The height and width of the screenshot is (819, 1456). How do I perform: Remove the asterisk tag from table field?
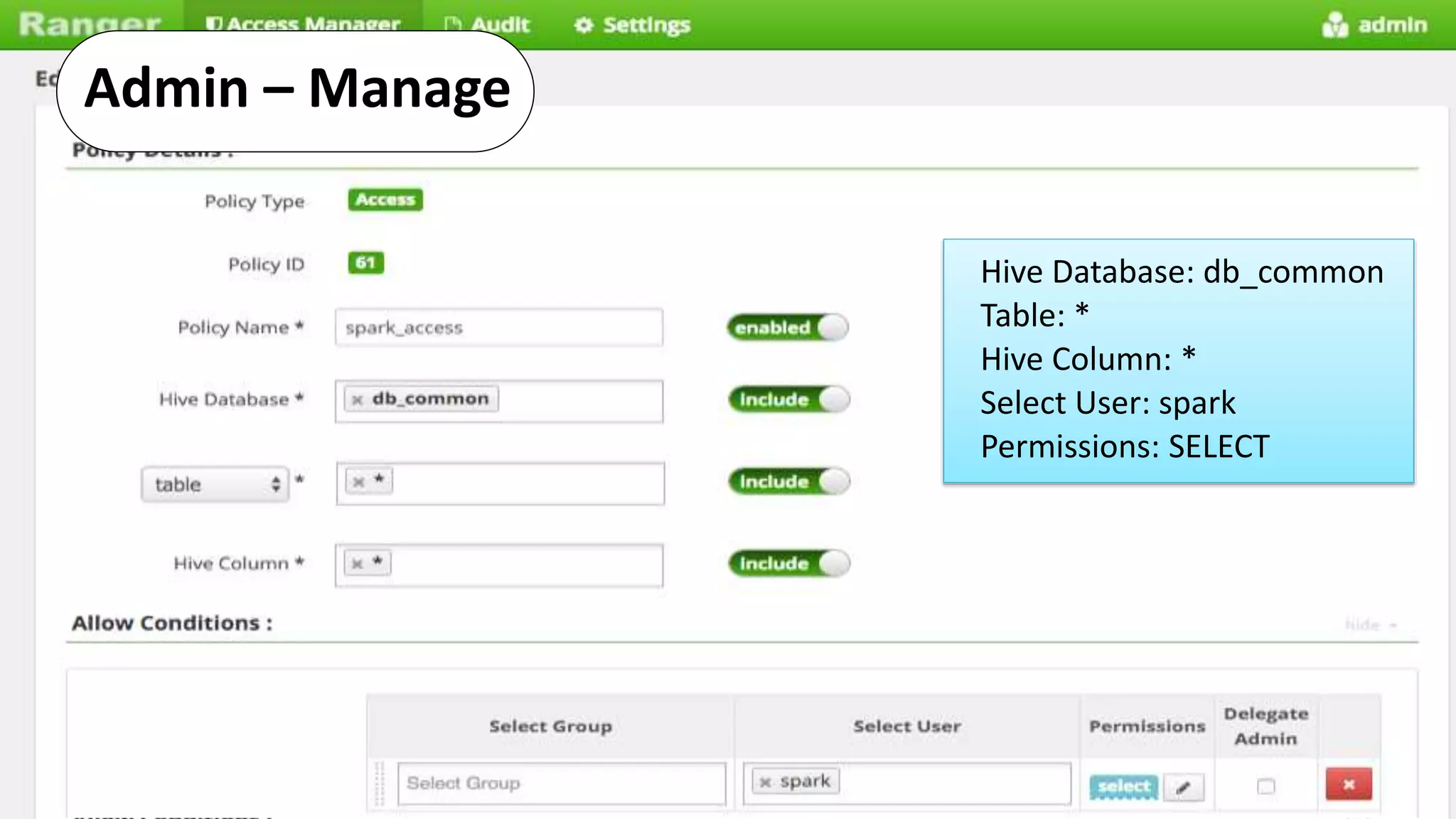pyautogui.click(x=358, y=482)
